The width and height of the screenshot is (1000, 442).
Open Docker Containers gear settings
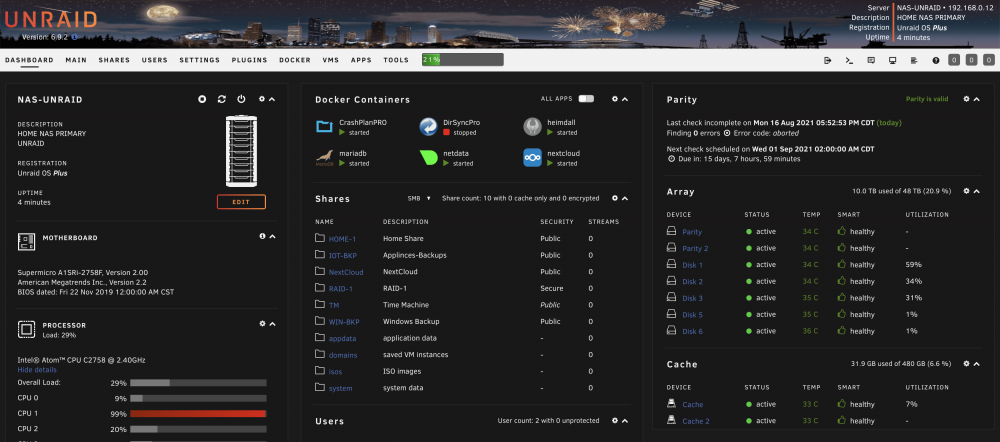click(615, 99)
